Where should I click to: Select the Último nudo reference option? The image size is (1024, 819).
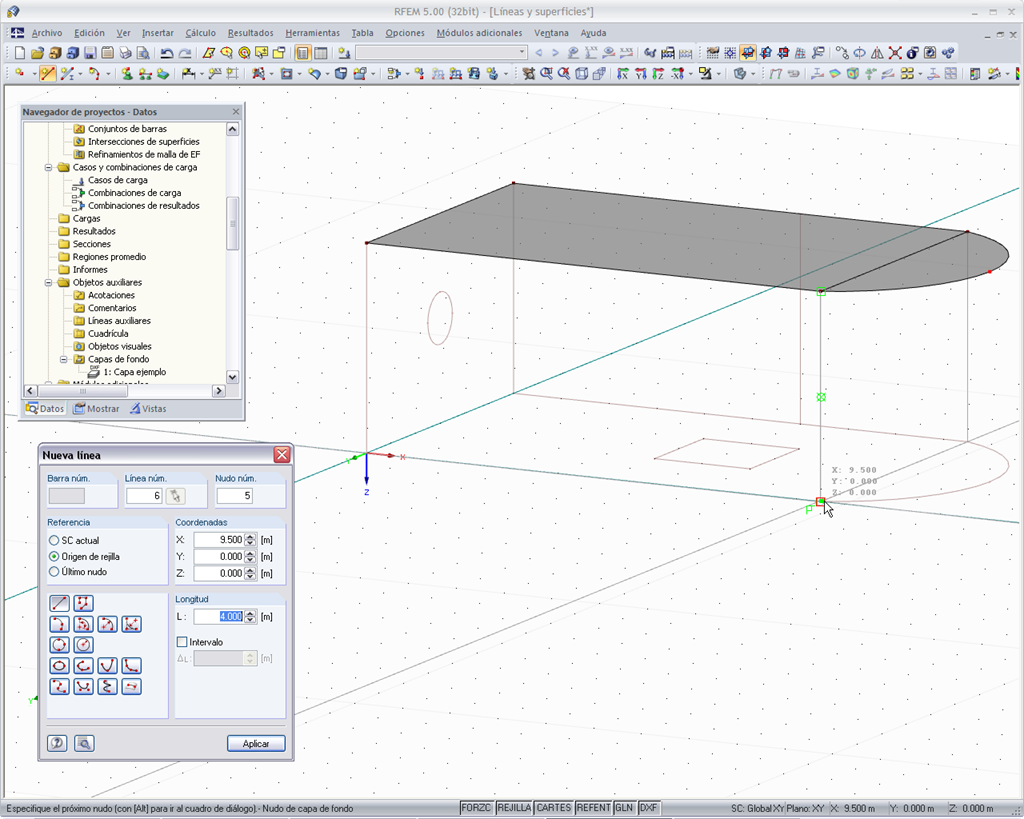coord(54,571)
